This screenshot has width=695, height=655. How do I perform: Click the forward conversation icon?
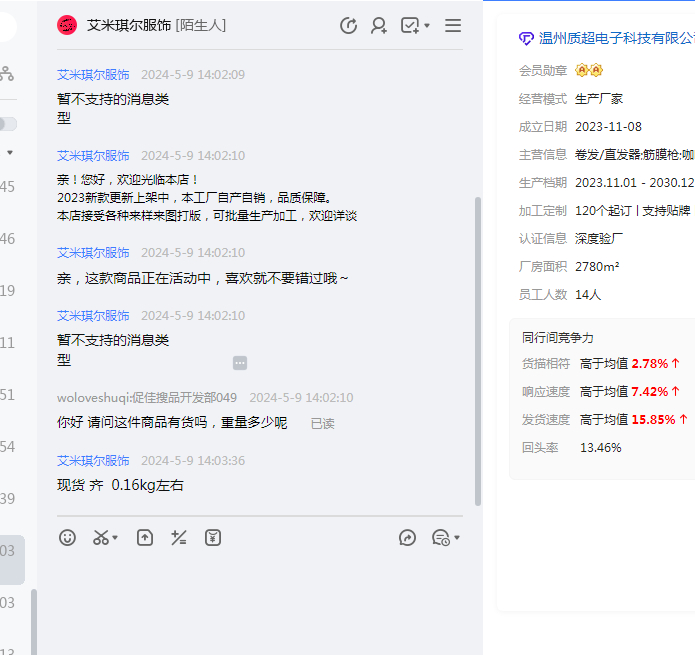407,538
